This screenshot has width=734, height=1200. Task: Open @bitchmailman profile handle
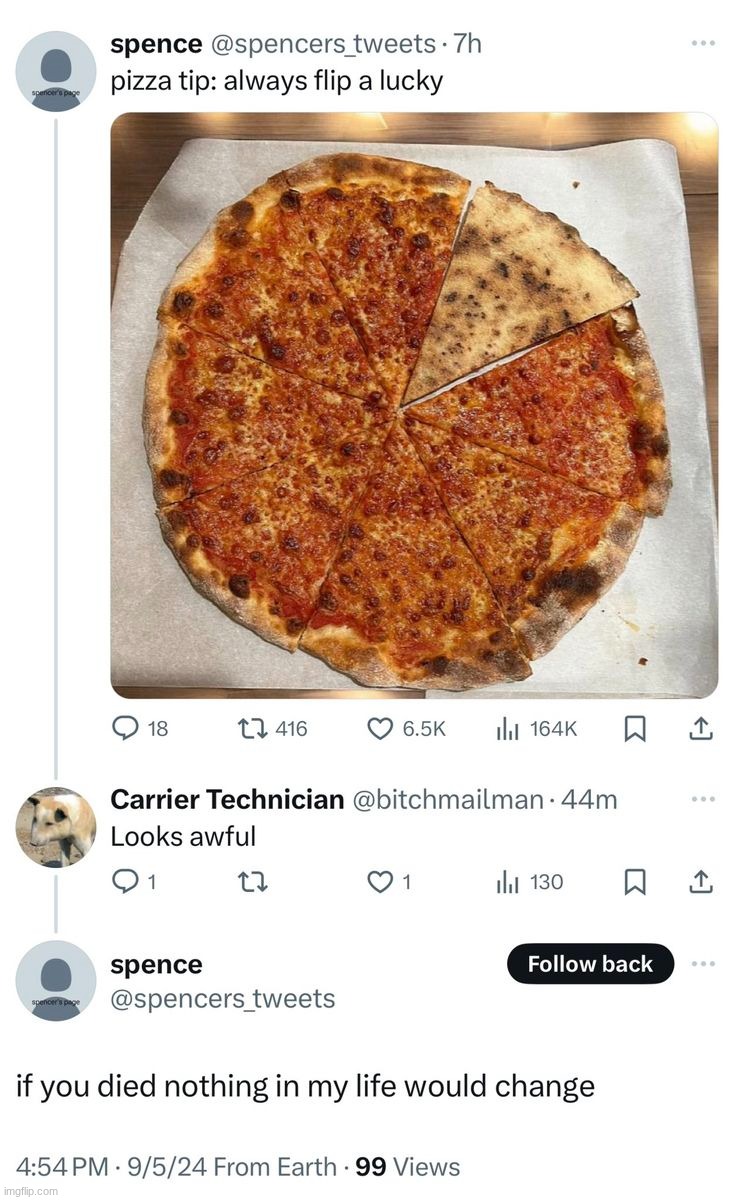click(447, 799)
